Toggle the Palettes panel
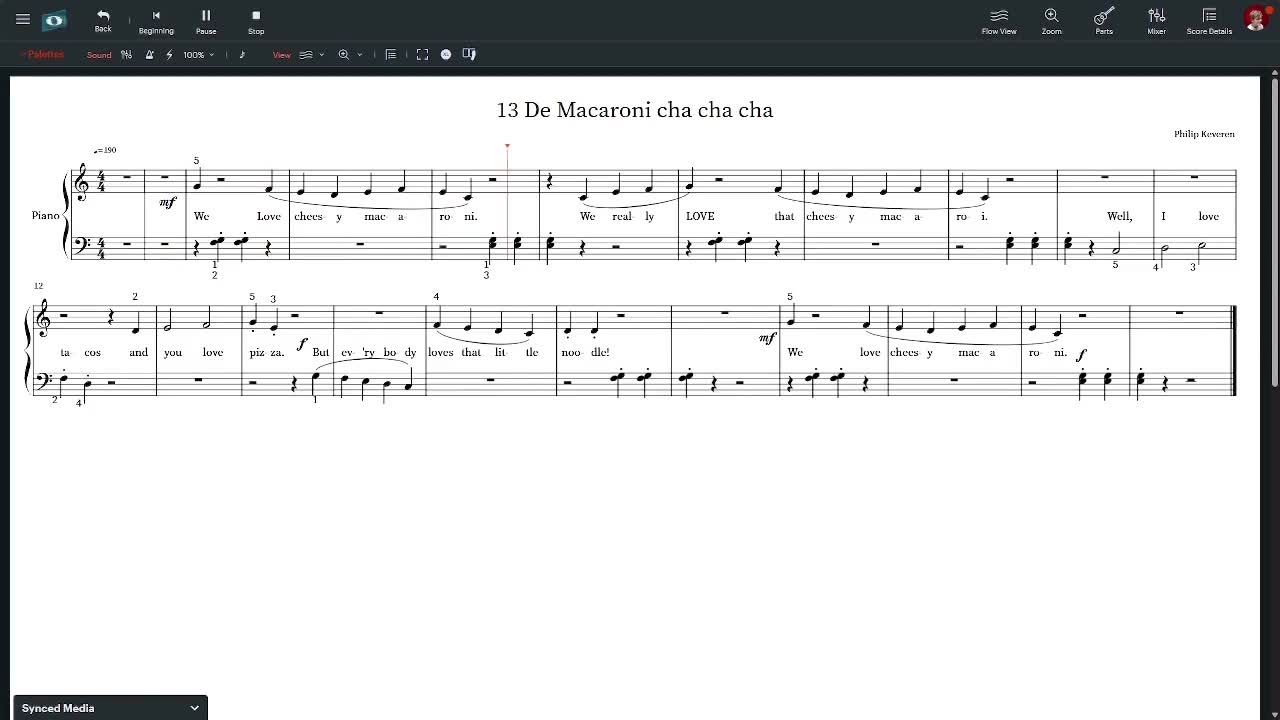The width and height of the screenshot is (1280, 720). coord(42,55)
